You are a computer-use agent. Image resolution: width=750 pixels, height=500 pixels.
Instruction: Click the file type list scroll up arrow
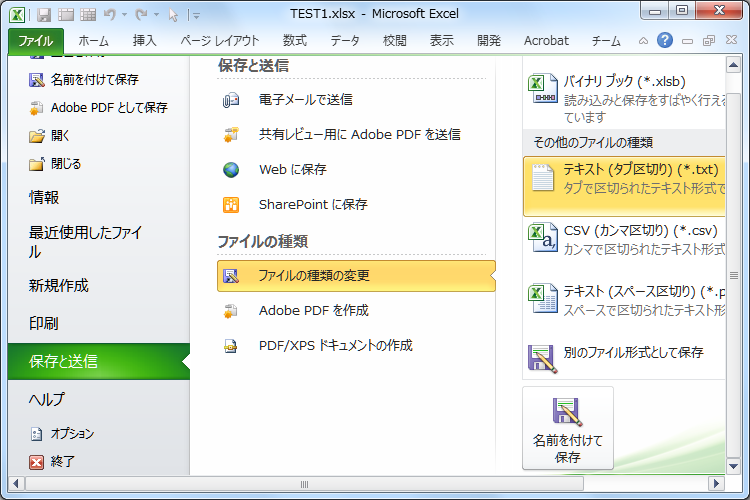coord(733,65)
